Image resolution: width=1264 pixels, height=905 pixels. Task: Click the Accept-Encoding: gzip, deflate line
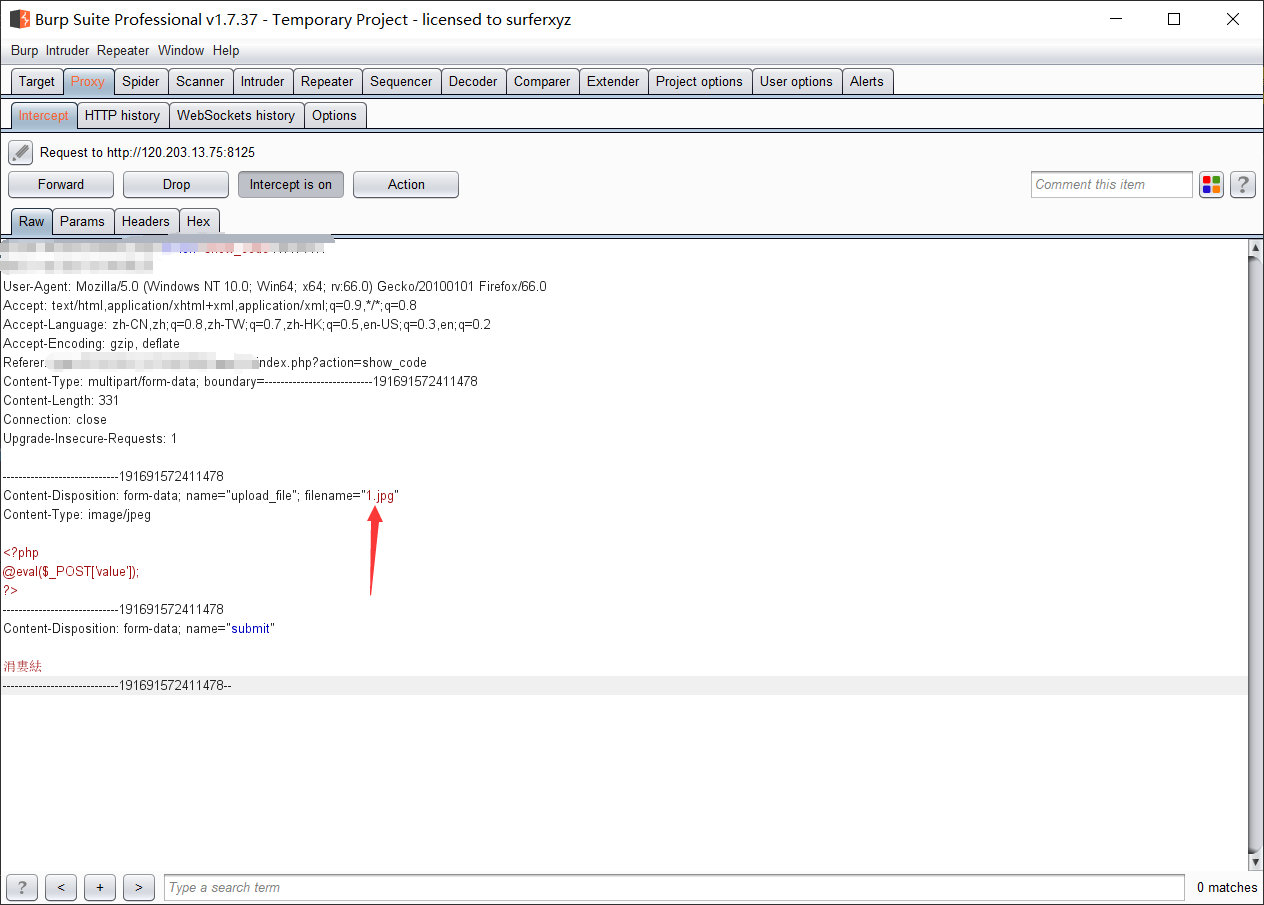[92, 344]
